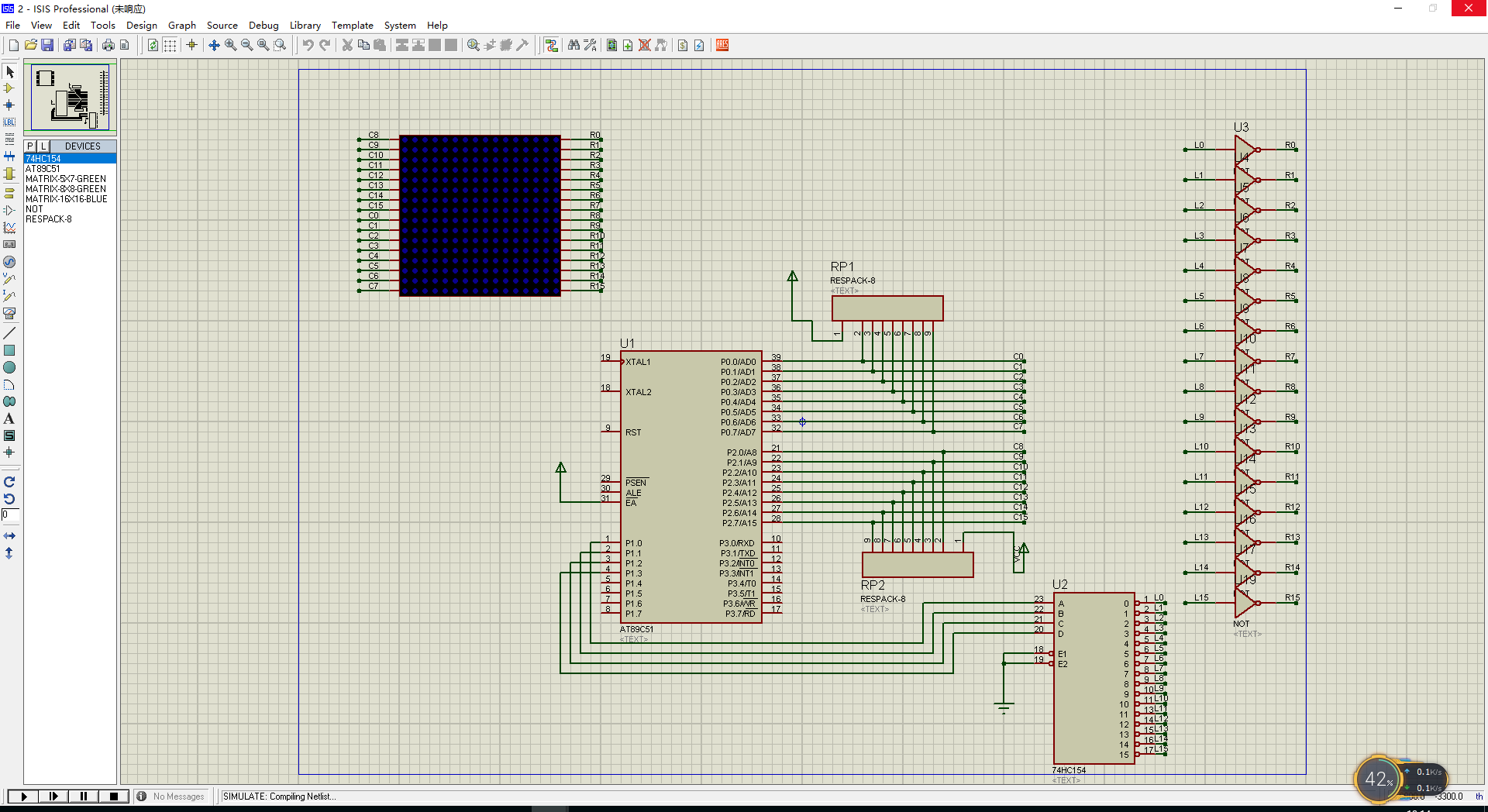The image size is (1488, 812).
Task: Select the Component mode tool
Action: tap(9, 88)
